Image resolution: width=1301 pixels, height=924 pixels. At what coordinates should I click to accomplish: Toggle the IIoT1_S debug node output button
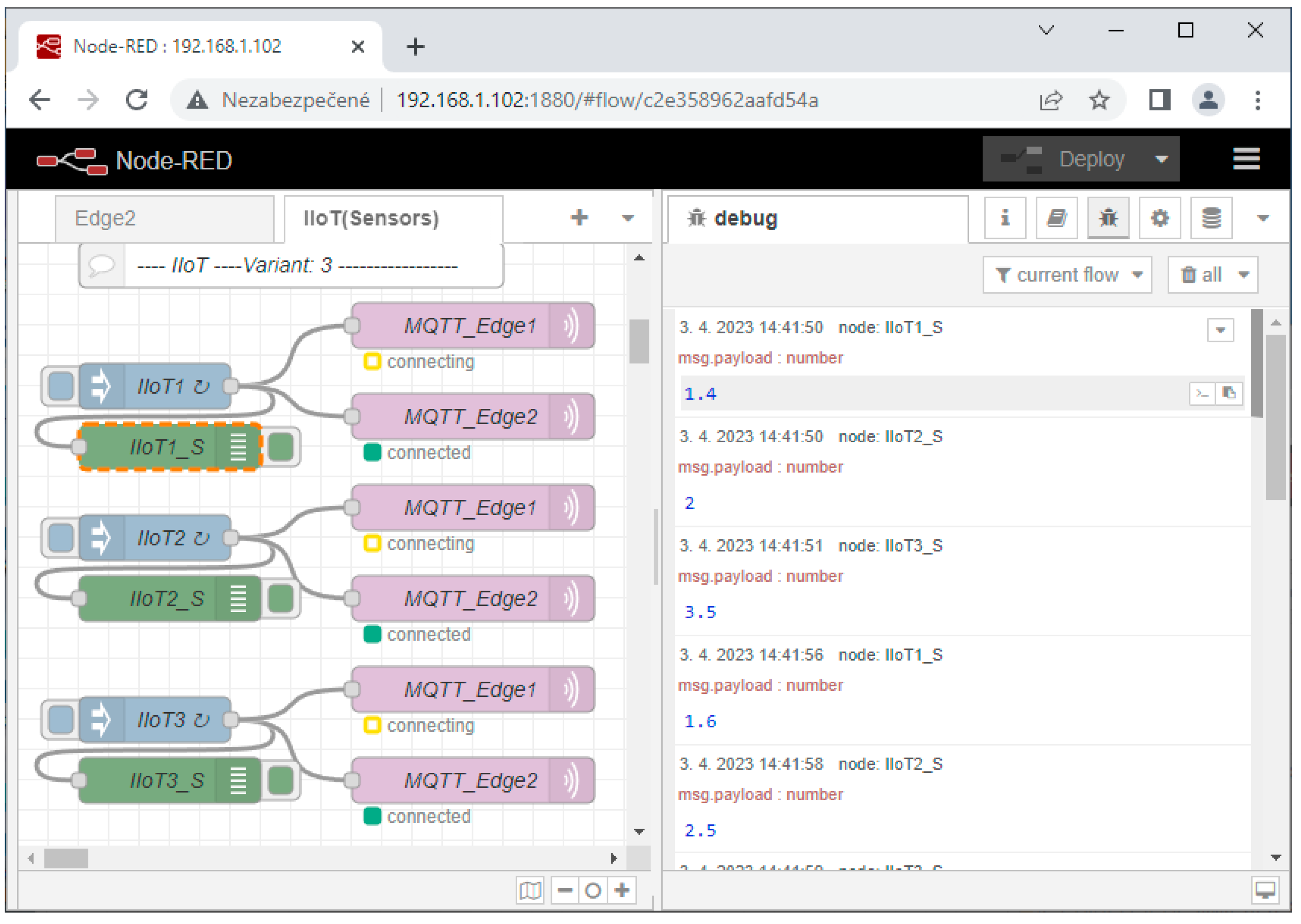281,447
